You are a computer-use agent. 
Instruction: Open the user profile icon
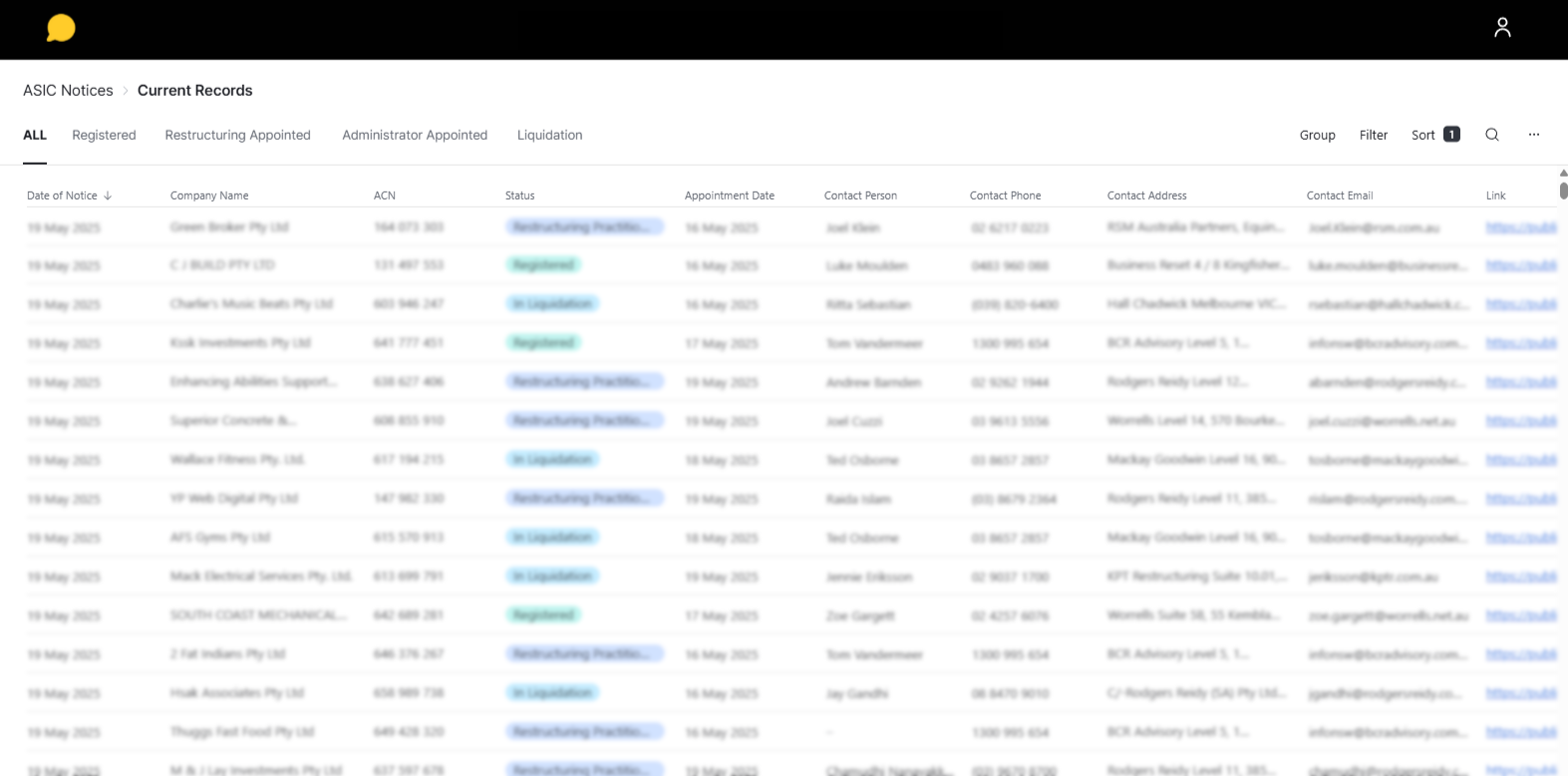click(1502, 28)
